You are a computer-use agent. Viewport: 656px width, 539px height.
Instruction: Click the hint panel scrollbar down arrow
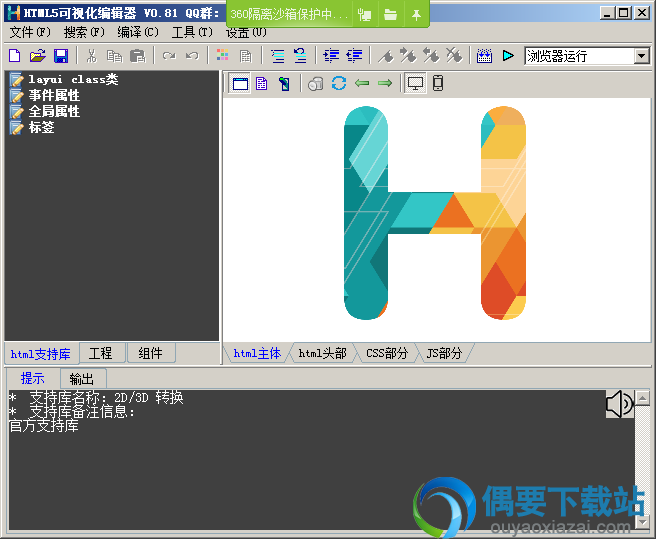coord(642,521)
